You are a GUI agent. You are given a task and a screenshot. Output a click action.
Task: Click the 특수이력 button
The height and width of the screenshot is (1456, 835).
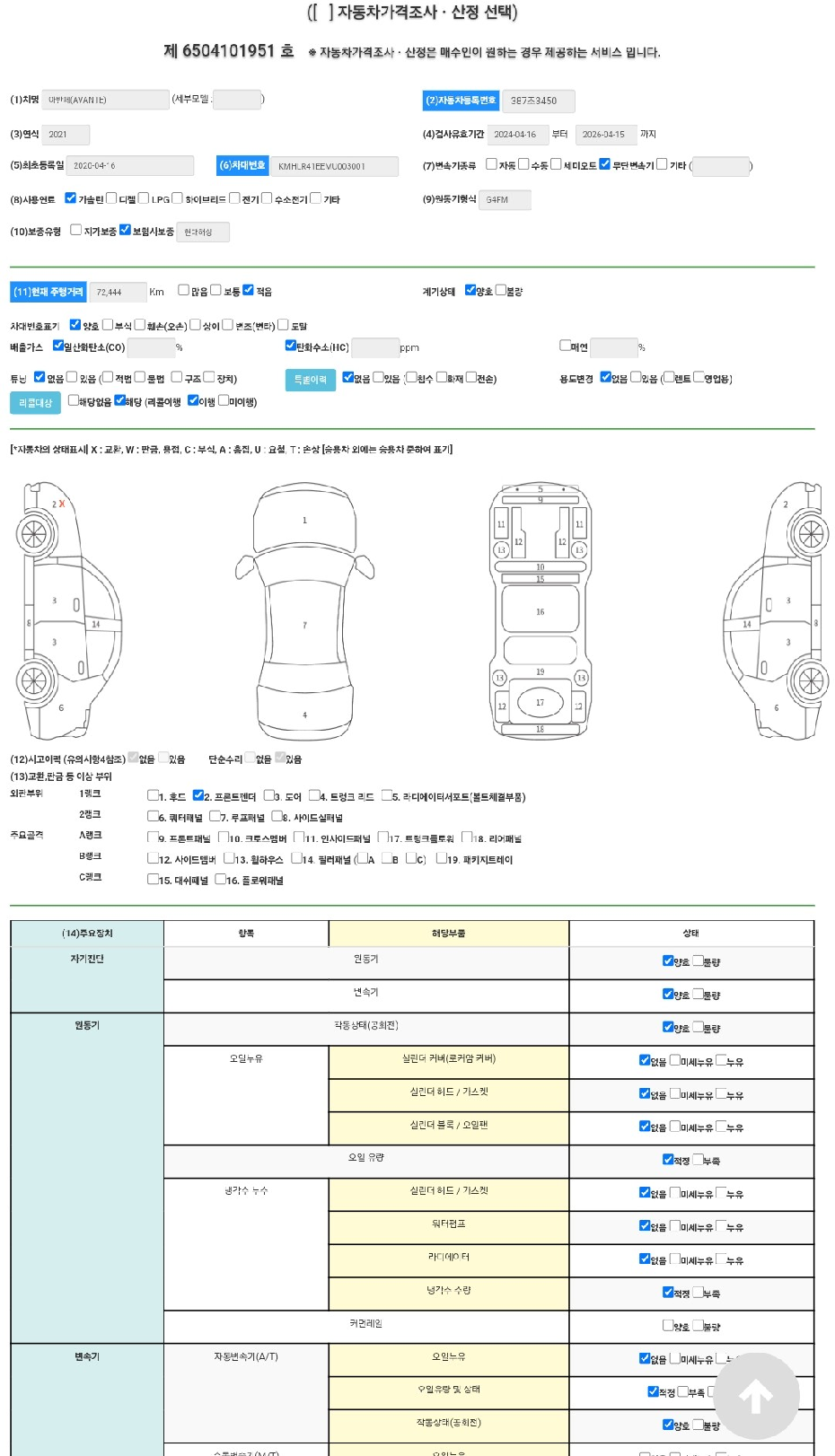pyautogui.click(x=310, y=380)
